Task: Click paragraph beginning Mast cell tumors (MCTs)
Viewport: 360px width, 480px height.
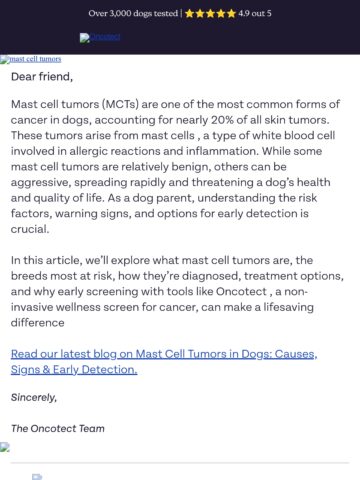Action: click(175, 167)
